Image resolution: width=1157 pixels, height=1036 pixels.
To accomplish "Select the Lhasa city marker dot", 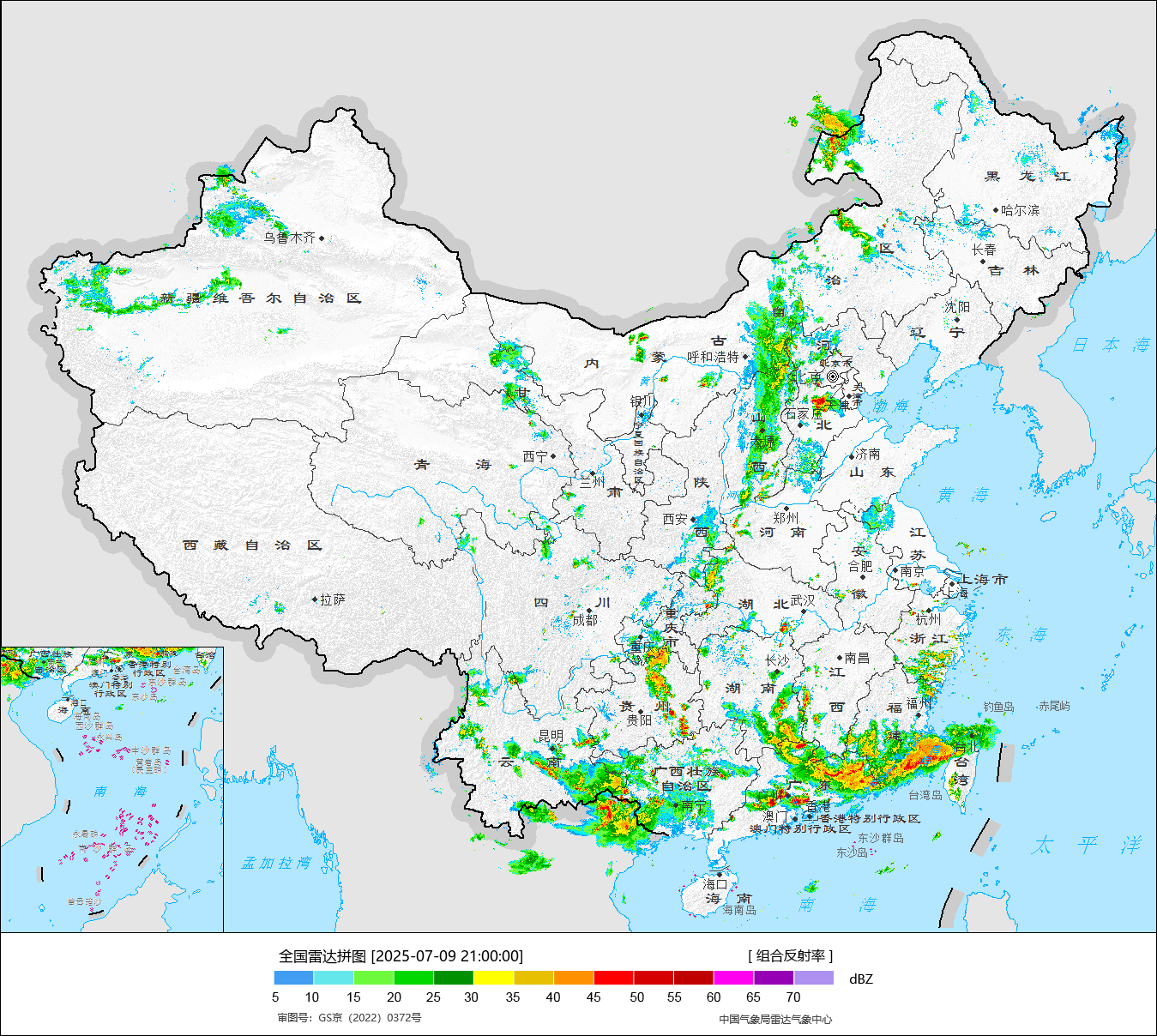I will 315,600.
